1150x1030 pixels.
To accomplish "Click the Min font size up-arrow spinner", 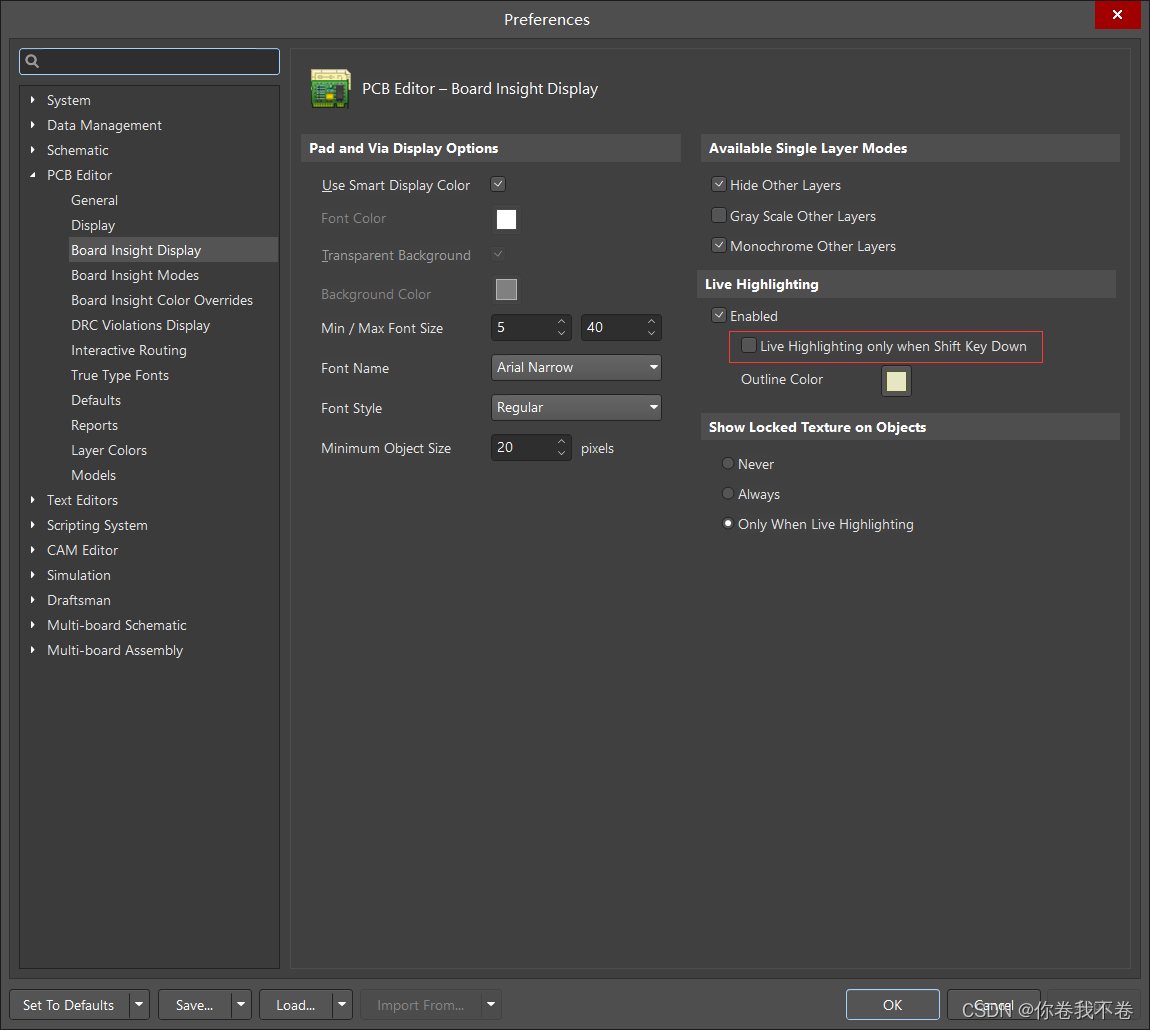I will (561, 322).
